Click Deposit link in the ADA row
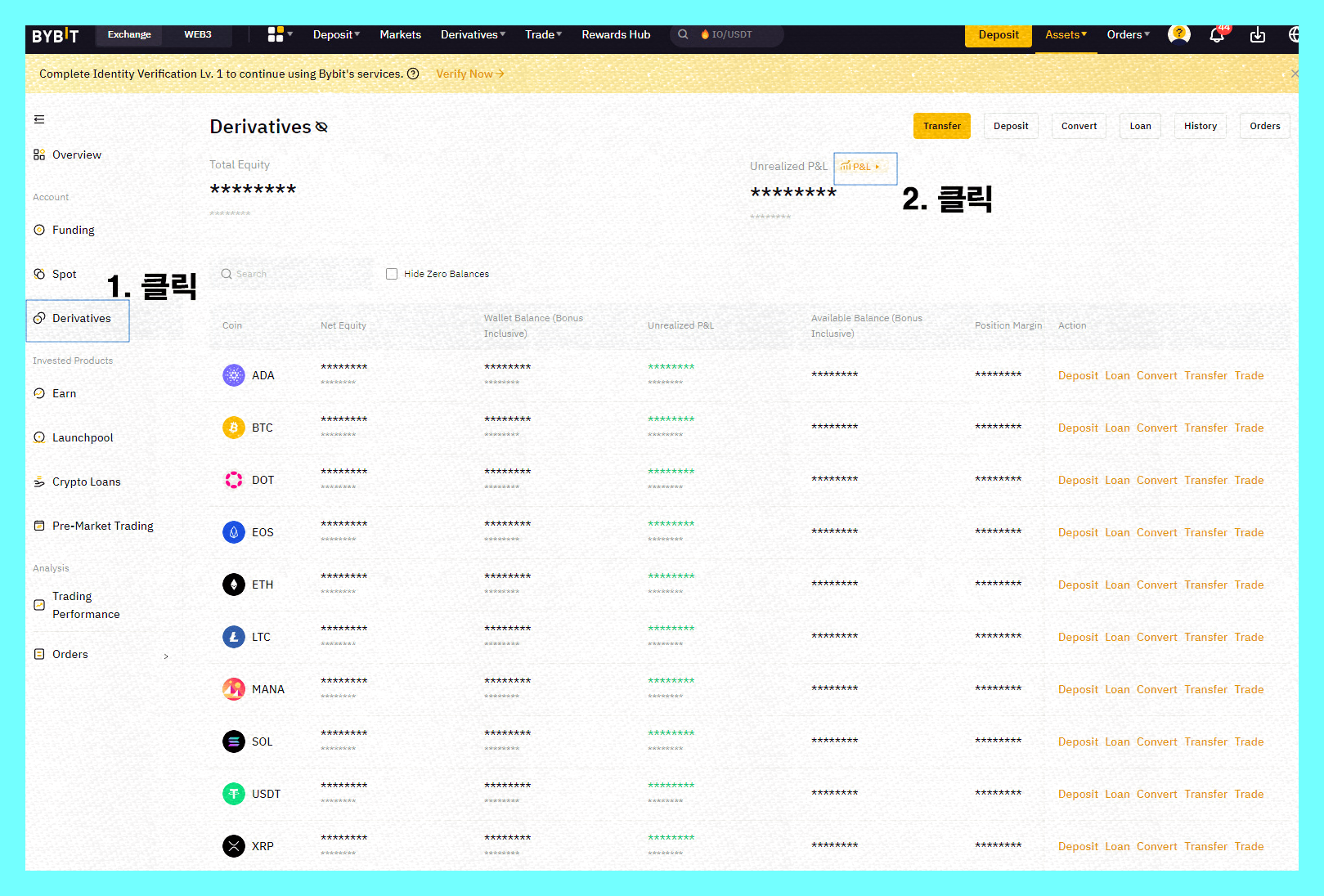Viewport: 1324px width, 896px height. point(1078,375)
